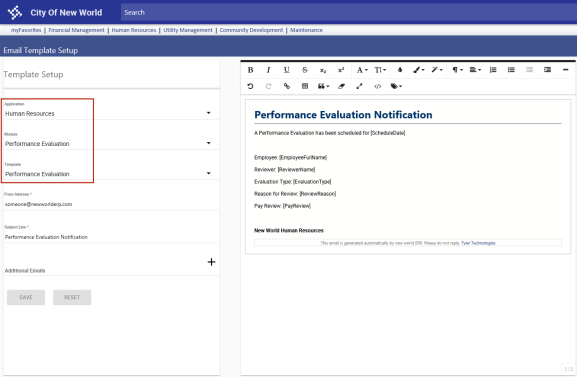Image resolution: width=577 pixels, height=377 pixels.
Task: Apply strikethrough to text
Action: 305,70
